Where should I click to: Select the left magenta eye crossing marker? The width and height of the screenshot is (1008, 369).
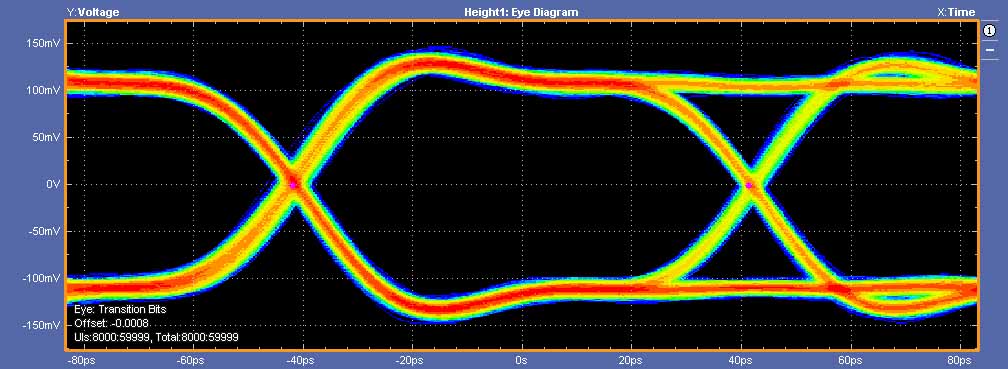(x=293, y=184)
